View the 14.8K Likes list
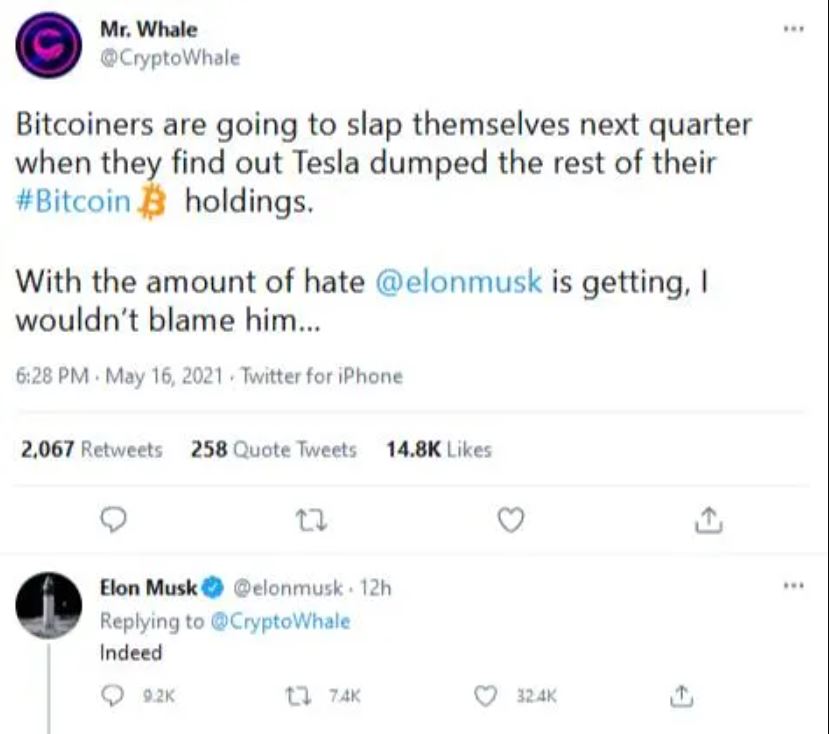 439,449
